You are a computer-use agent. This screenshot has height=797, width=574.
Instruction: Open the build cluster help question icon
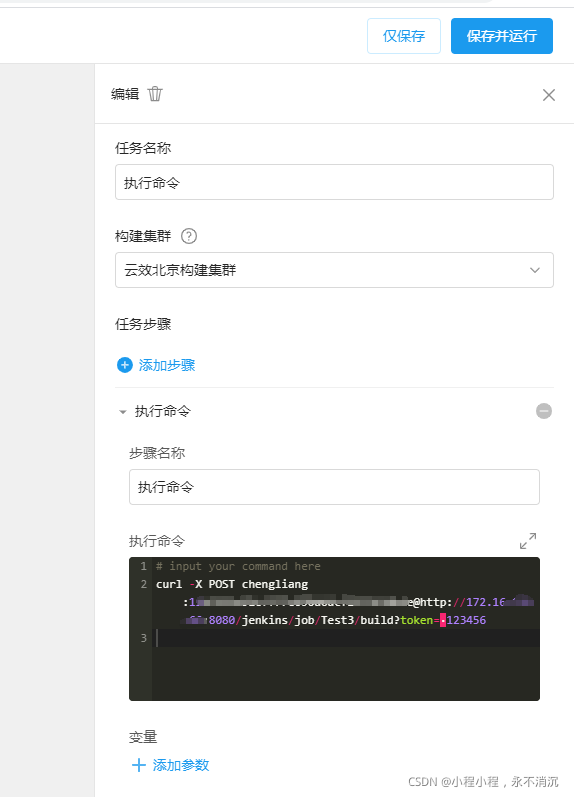189,236
